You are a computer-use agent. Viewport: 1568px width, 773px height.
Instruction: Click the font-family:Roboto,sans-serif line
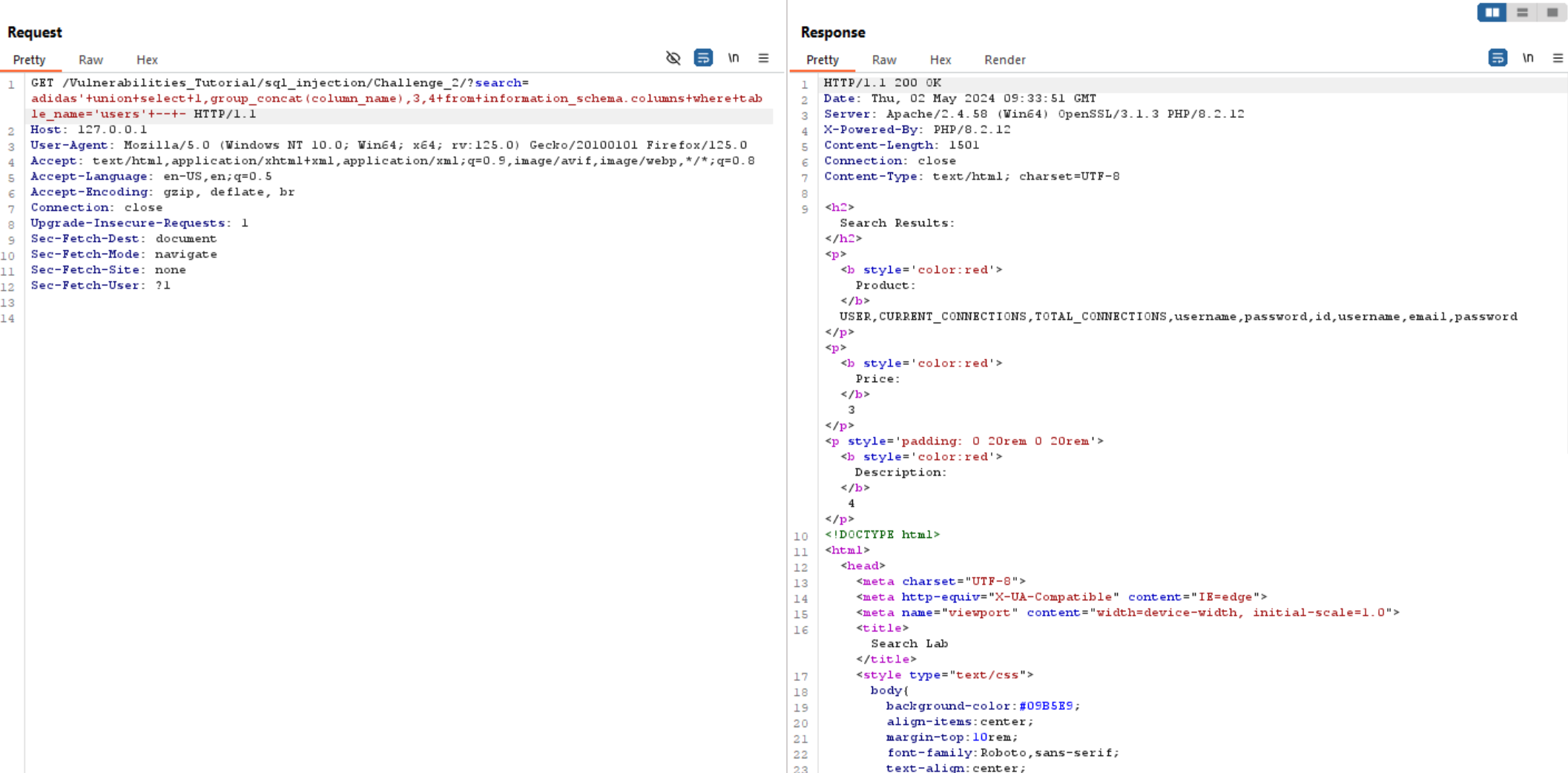point(1003,752)
